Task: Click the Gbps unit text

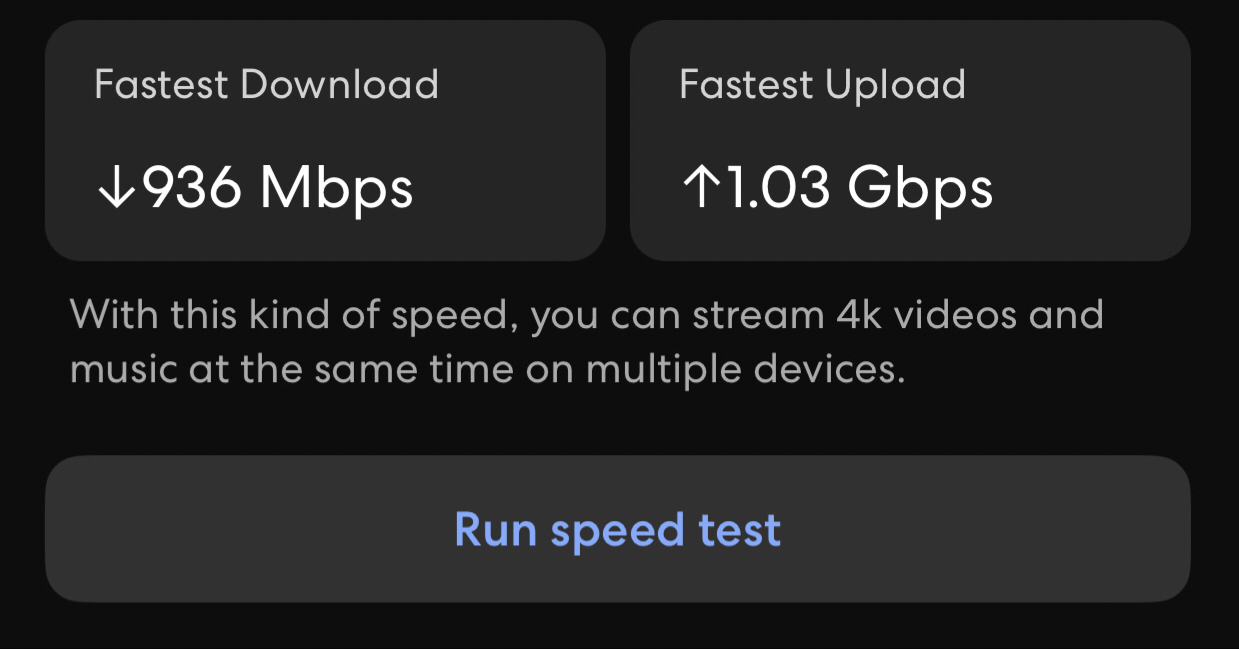Action: click(920, 187)
